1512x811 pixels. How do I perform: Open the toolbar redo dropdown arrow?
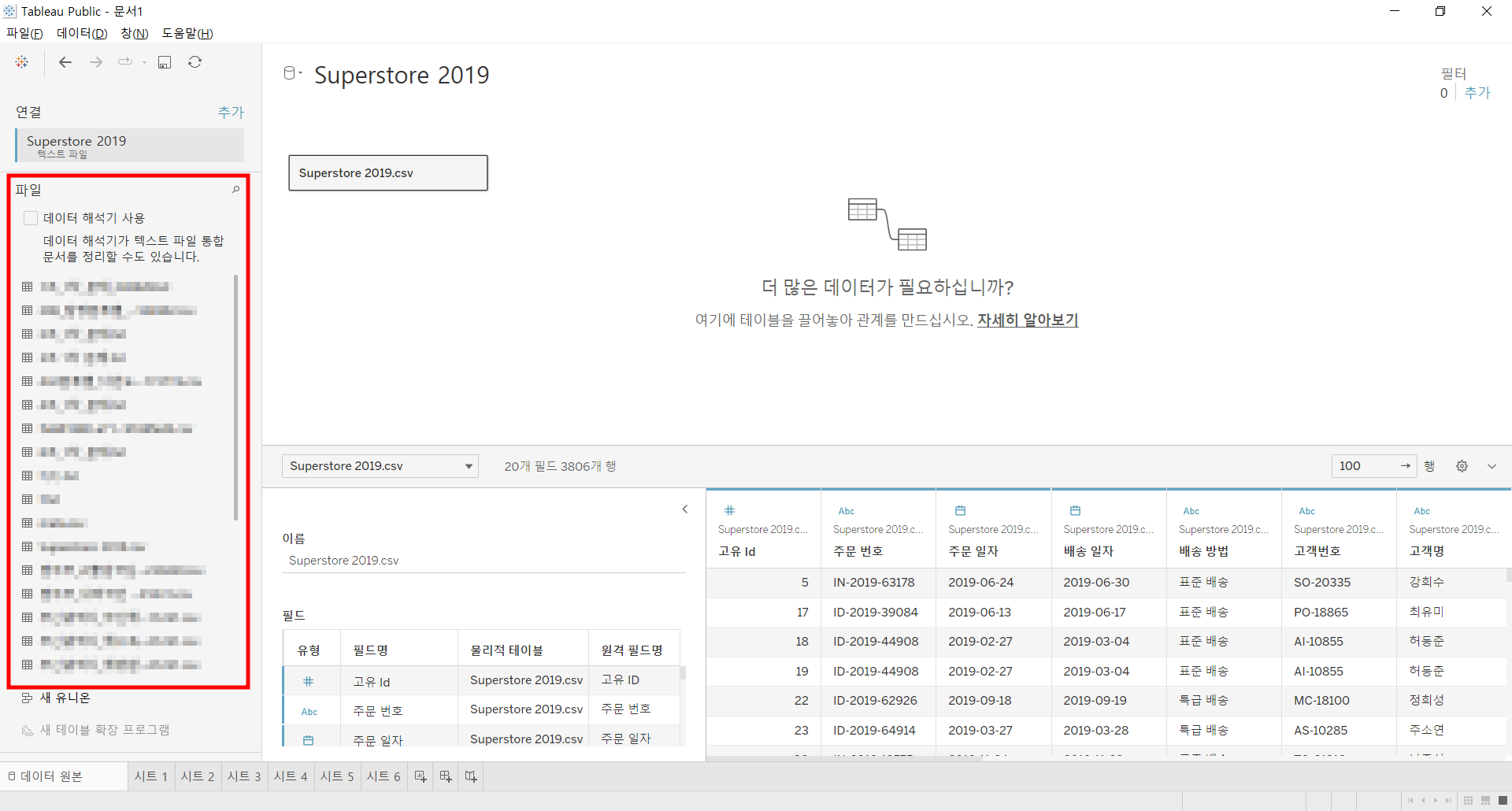pyautogui.click(x=144, y=62)
